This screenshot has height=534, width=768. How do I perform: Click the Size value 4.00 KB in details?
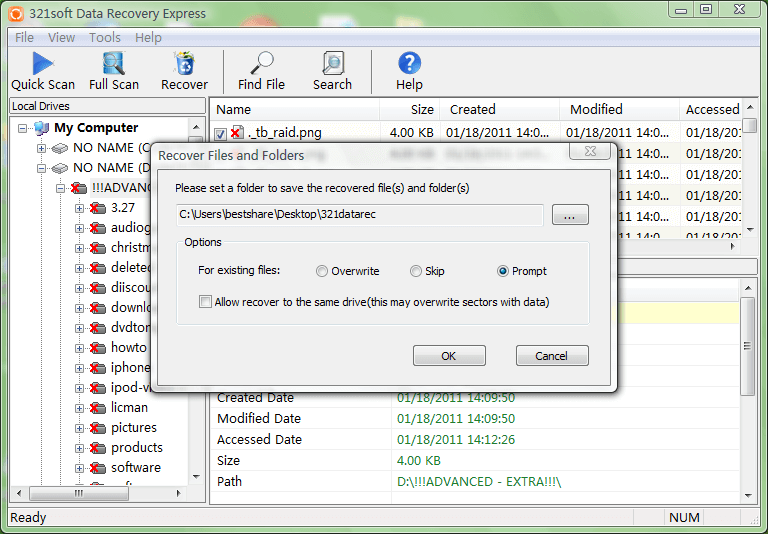(x=419, y=461)
